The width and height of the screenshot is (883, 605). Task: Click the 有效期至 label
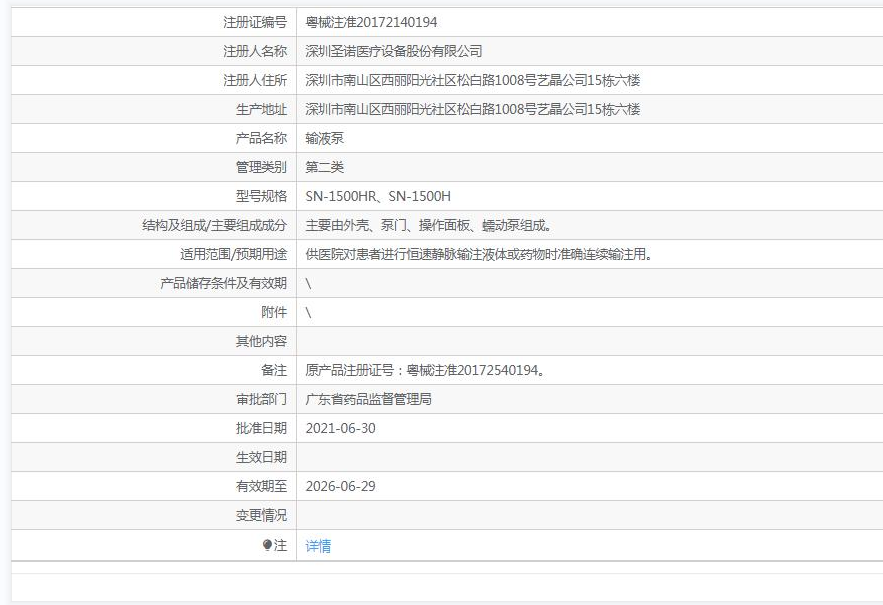click(261, 486)
